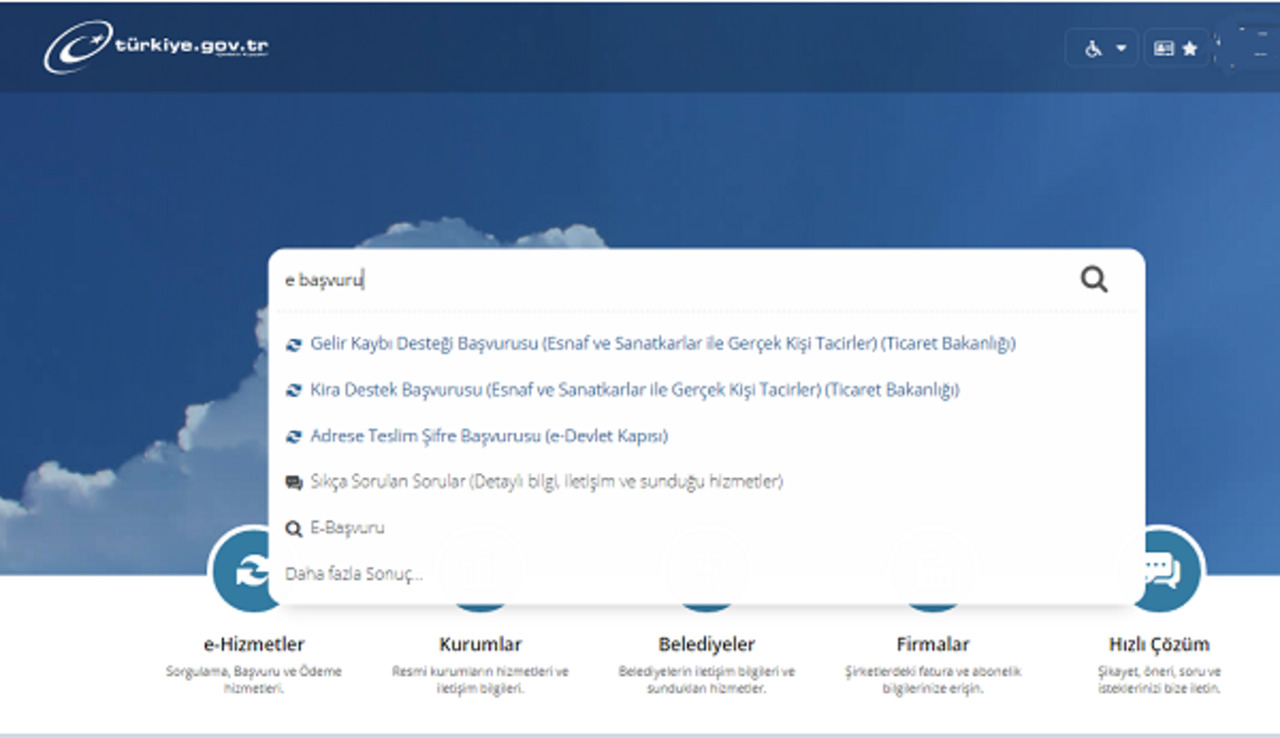This screenshot has height=738, width=1280.
Task: Click magnifier icon beside E-Başvuru
Action: [x=294, y=529]
